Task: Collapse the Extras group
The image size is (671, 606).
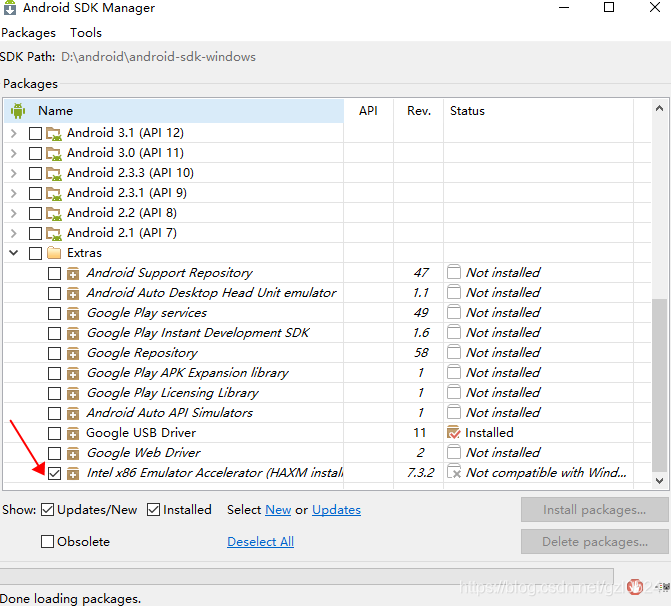Action: coord(14,252)
